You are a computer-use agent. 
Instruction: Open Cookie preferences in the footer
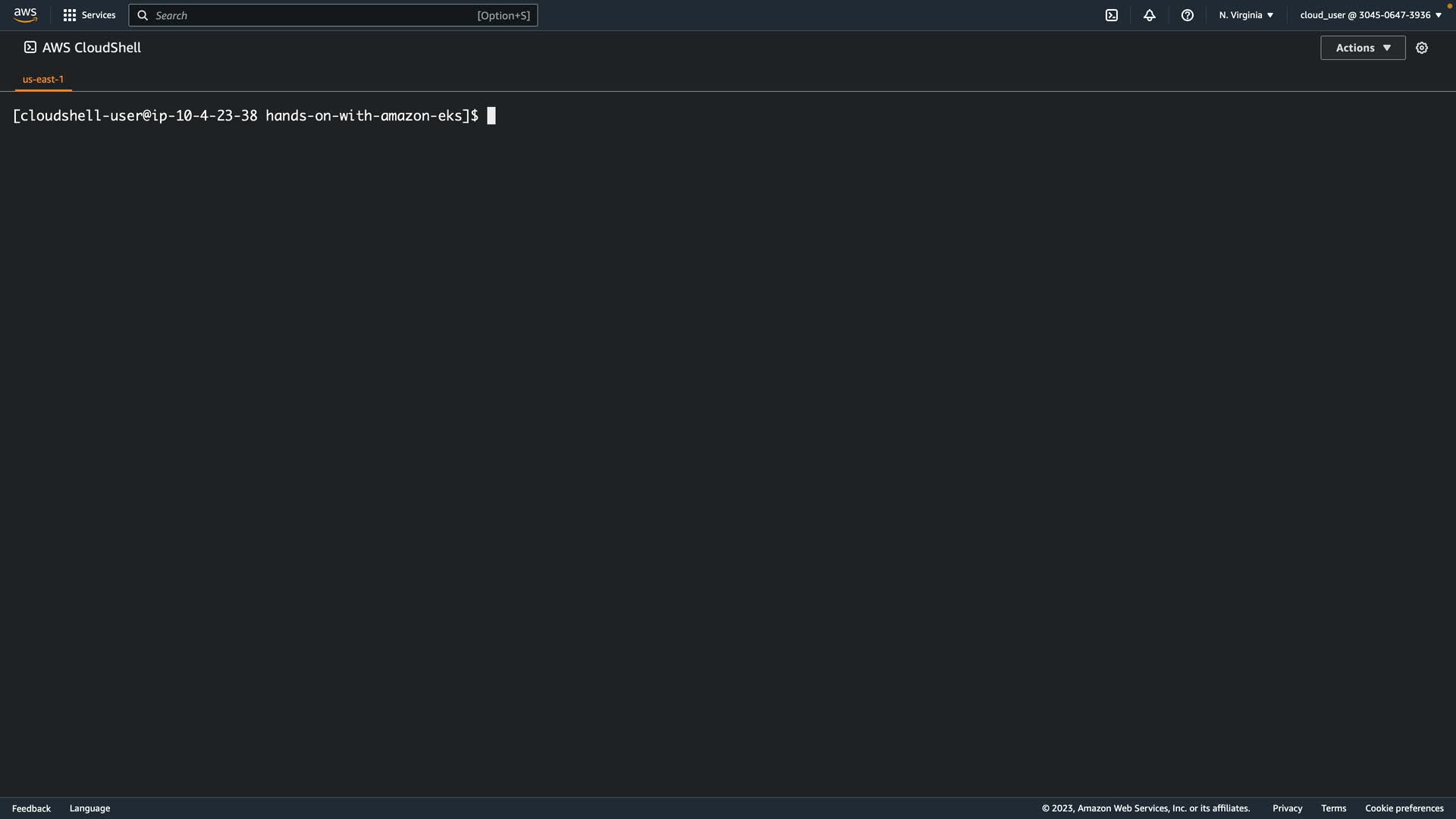coord(1404,808)
